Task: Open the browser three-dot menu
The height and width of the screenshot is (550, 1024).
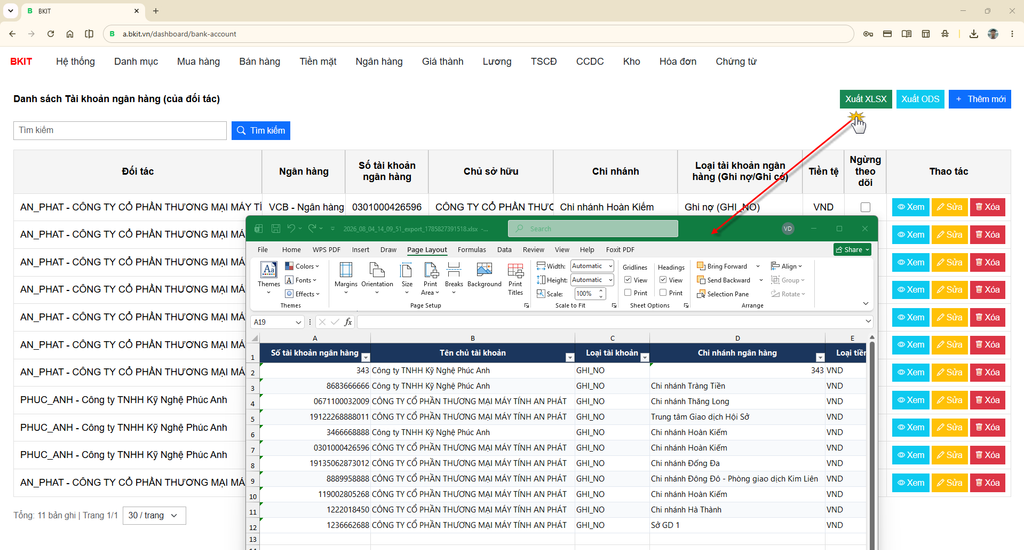Action: click(1012, 34)
